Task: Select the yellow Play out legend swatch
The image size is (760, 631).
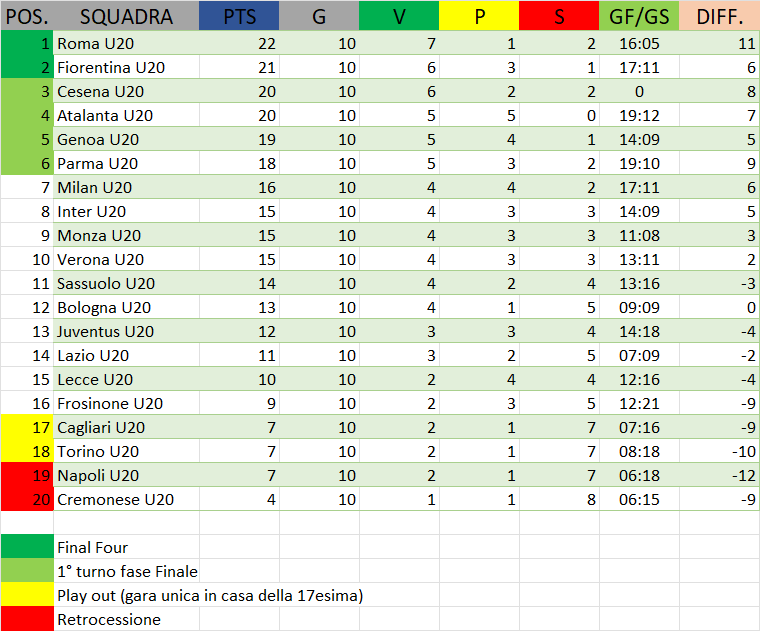Action: [27, 595]
